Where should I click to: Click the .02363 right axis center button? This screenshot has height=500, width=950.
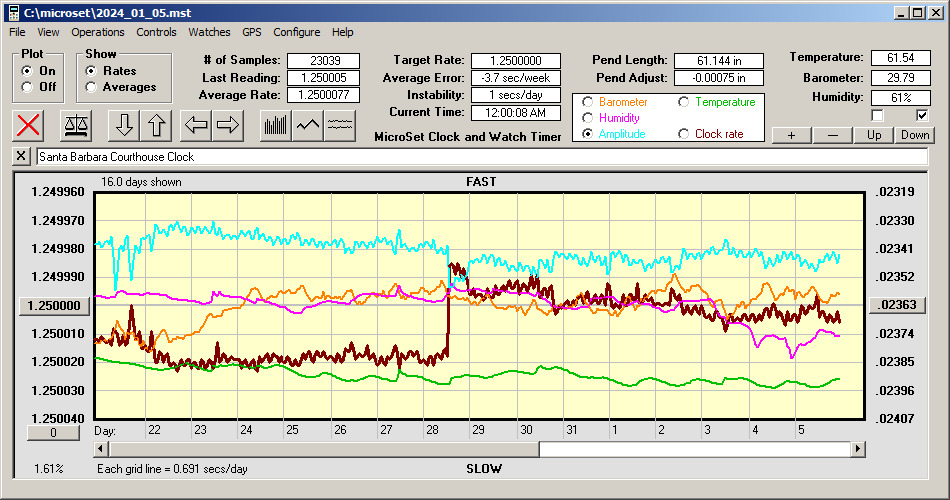pyautogui.click(x=897, y=305)
